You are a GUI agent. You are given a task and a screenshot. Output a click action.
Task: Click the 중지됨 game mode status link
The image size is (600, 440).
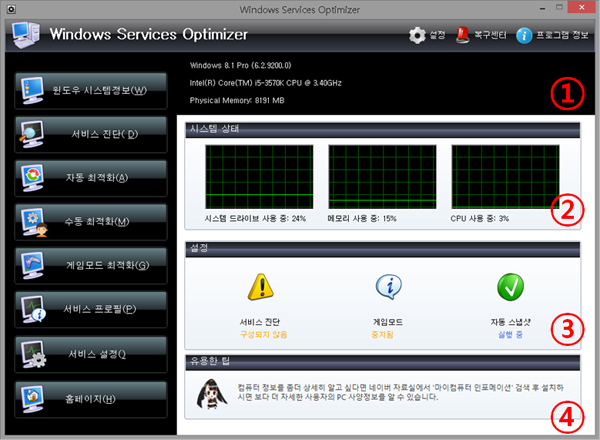(382, 335)
